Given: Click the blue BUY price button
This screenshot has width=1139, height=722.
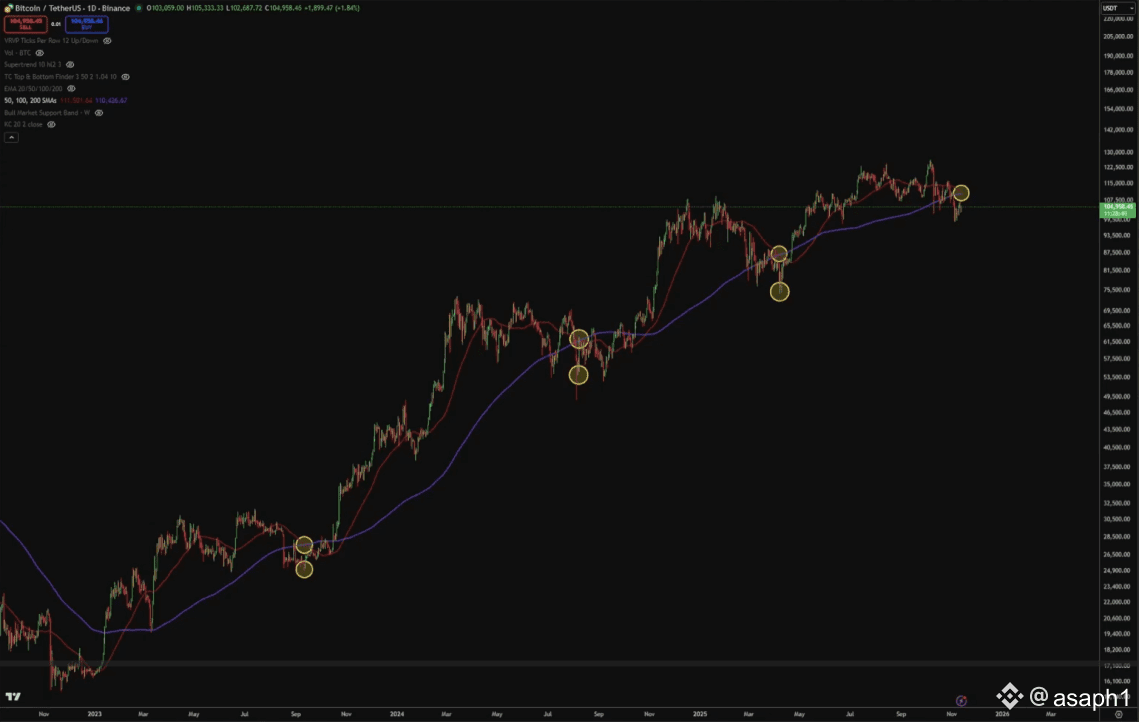Looking at the screenshot, I should point(86,24).
